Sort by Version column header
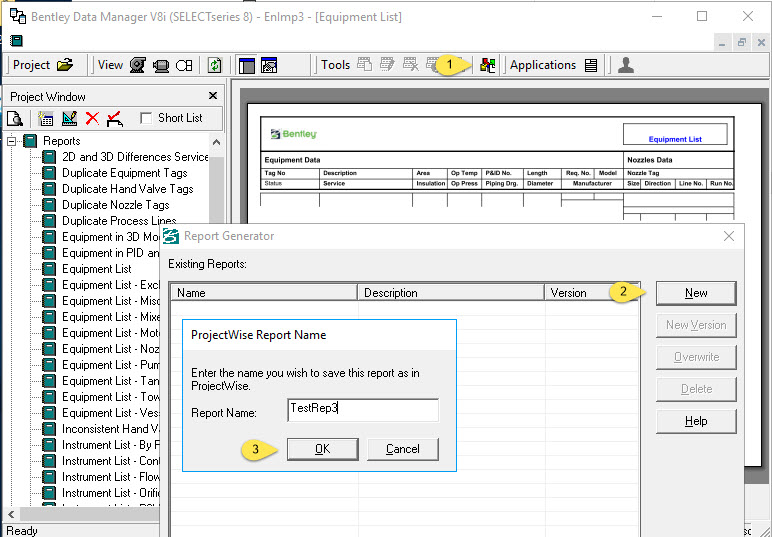Viewport: 772px width, 537px height. pyautogui.click(x=592, y=293)
